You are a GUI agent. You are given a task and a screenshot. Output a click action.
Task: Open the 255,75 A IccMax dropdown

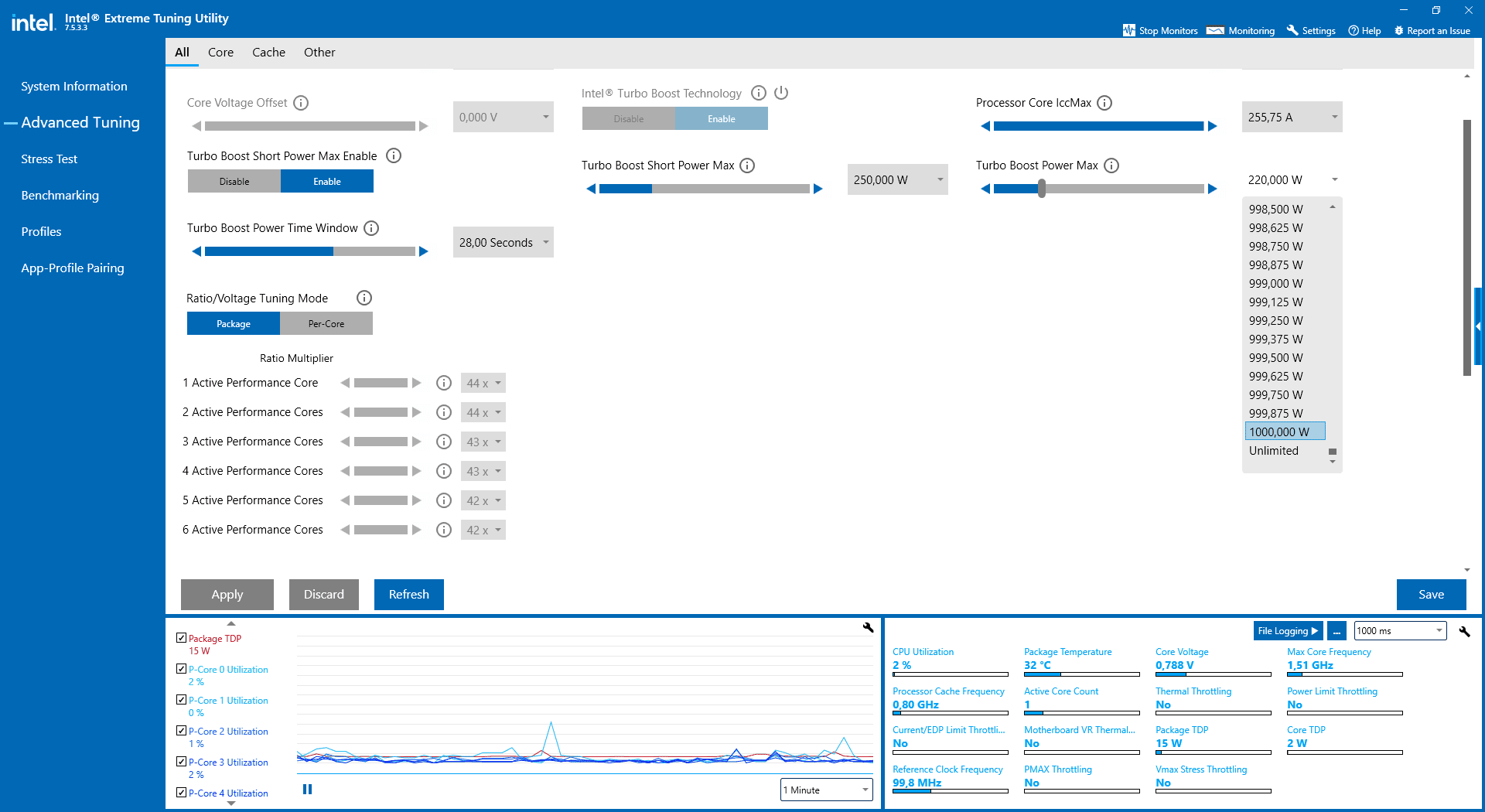(x=1292, y=118)
